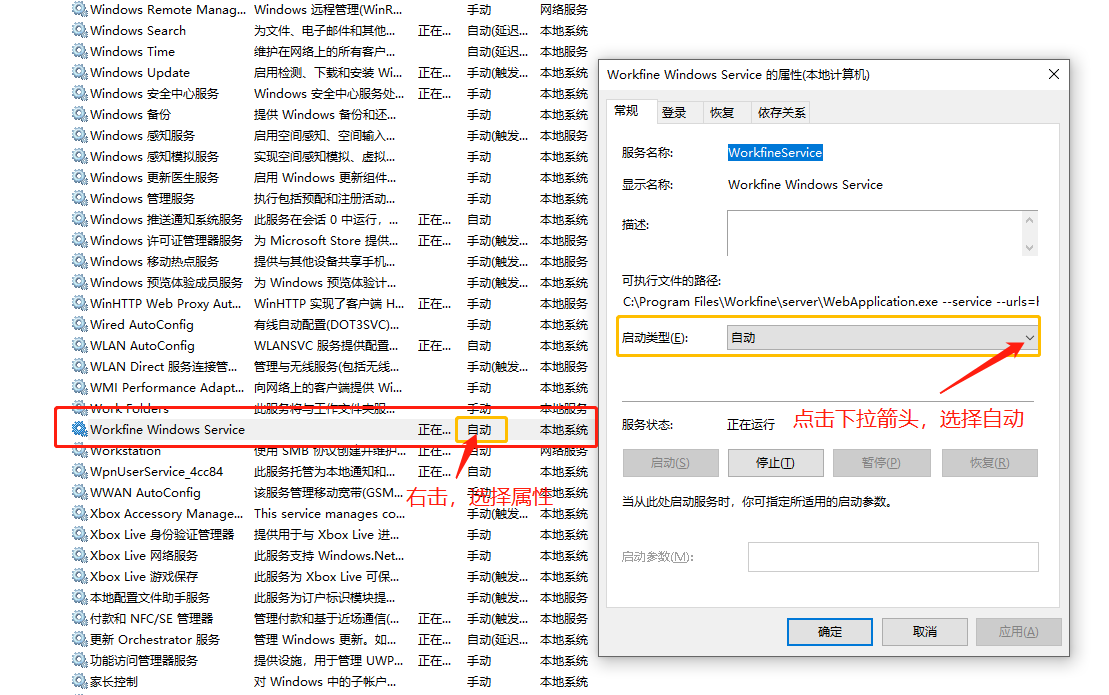
Task: Click the 暂停(P) button
Action: tap(881, 463)
